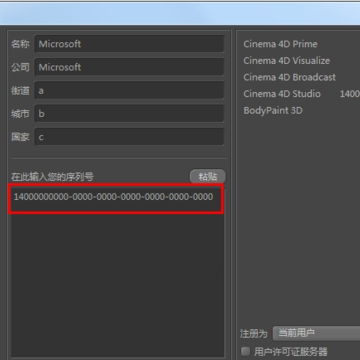Viewport: 360px width, 360px height.
Task: Click the 城市 input field
Action: point(129,114)
